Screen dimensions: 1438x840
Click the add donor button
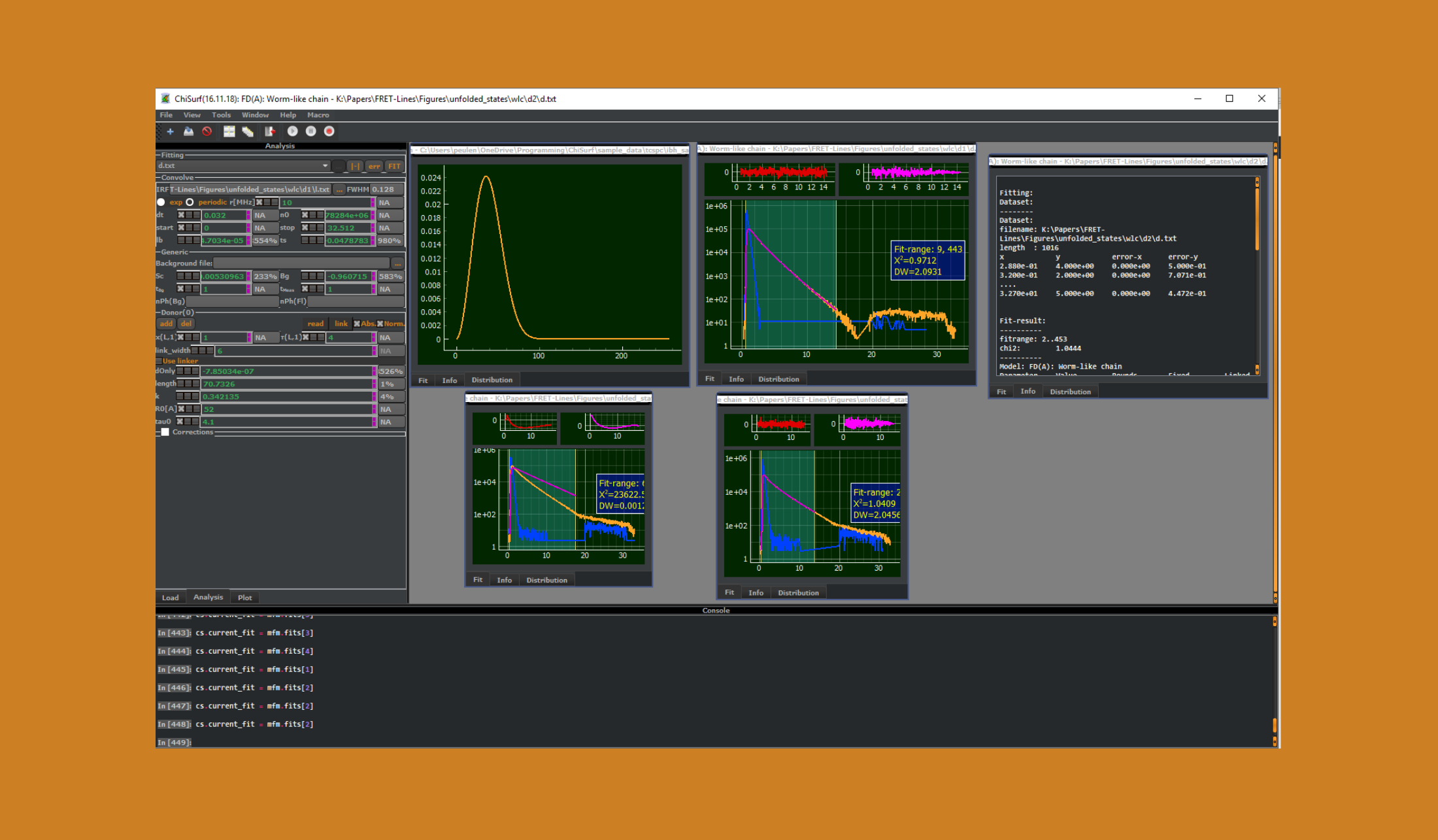point(166,324)
